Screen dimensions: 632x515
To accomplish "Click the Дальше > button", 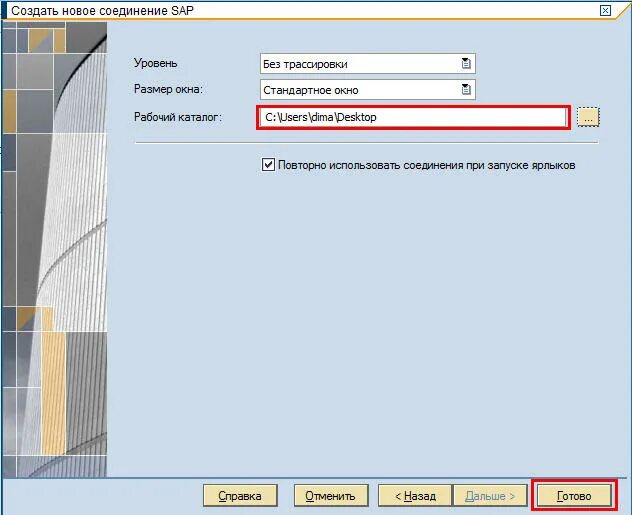I will point(490,496).
